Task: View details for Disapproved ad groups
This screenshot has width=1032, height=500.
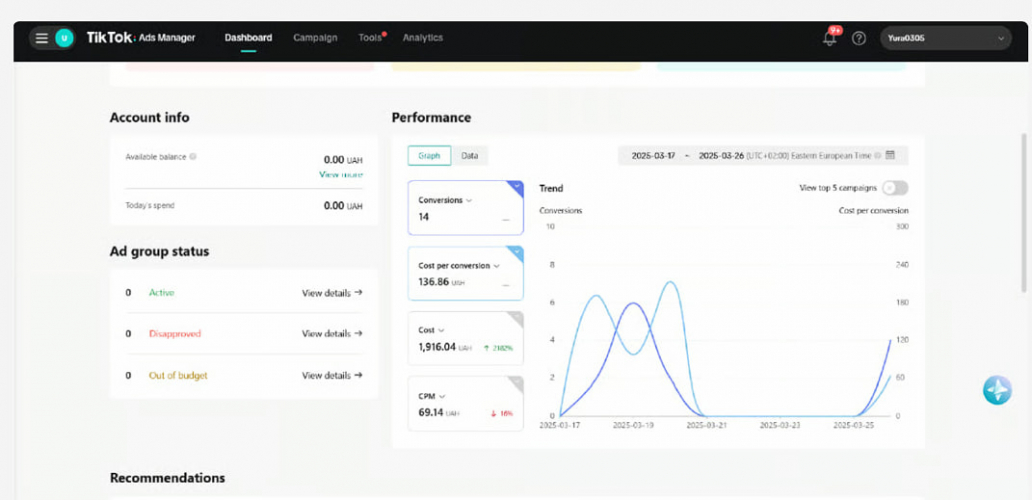Action: pos(332,334)
